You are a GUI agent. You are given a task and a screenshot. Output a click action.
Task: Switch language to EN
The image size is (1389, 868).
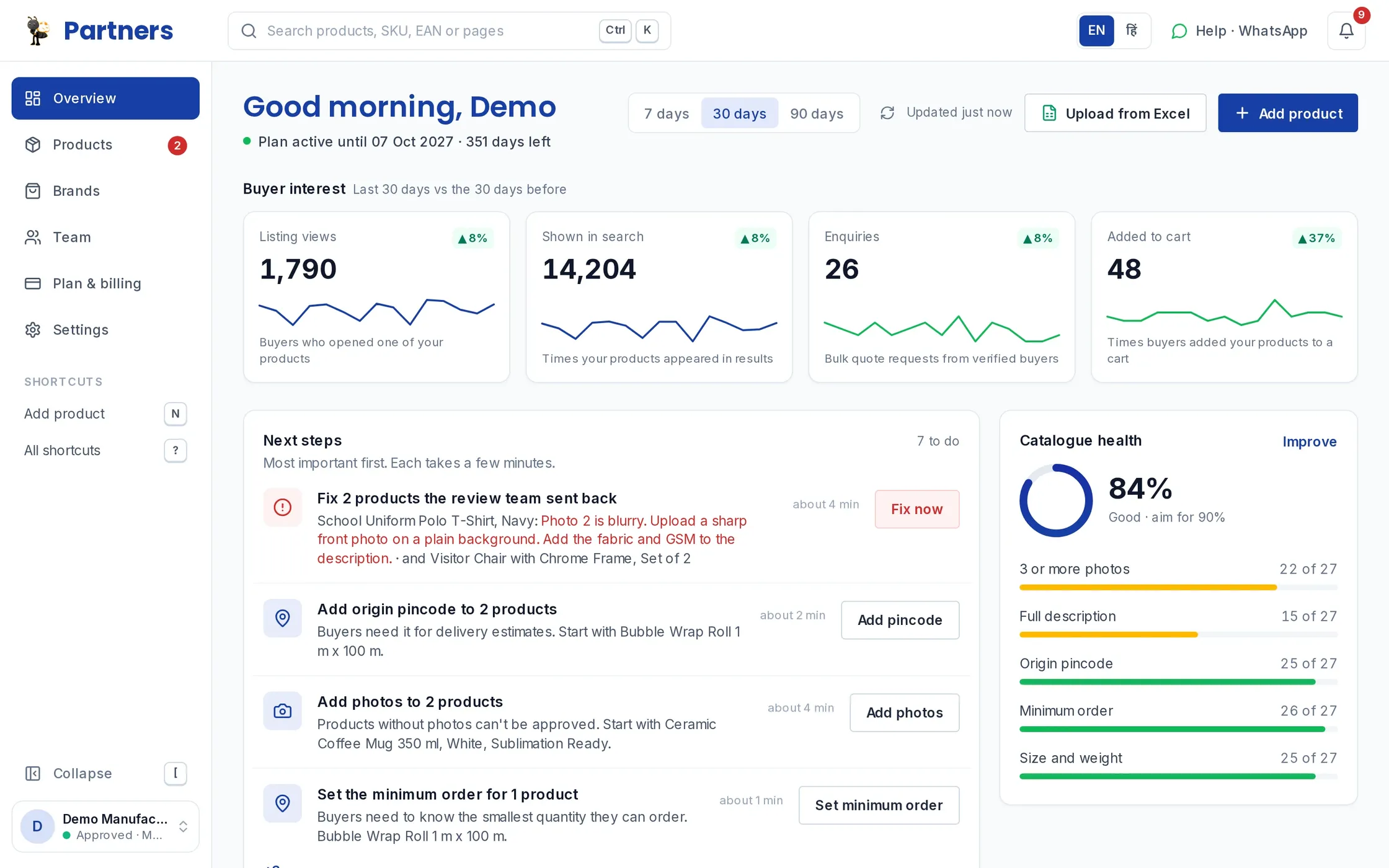(x=1096, y=30)
